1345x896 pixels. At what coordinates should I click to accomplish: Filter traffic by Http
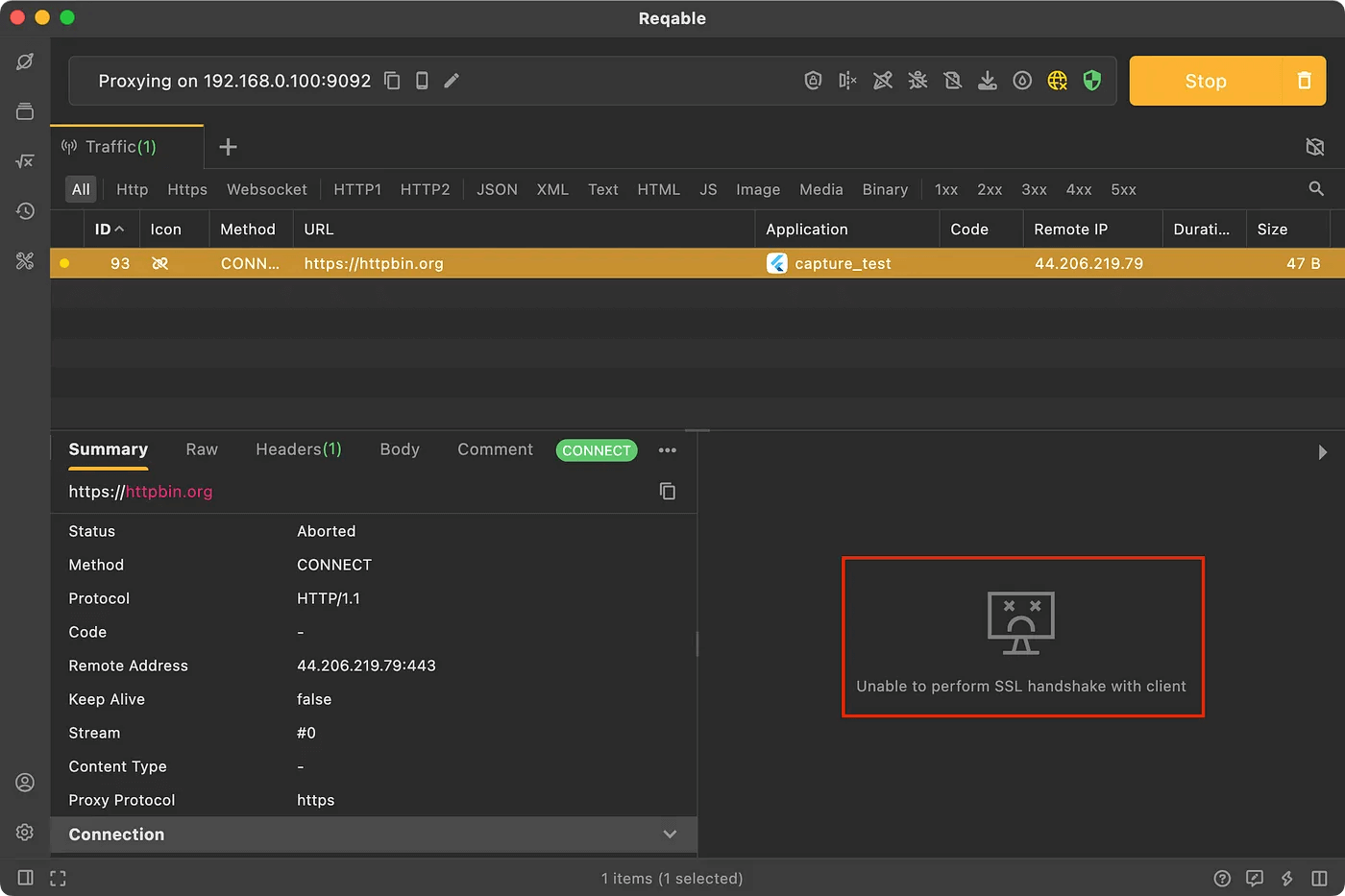point(133,190)
